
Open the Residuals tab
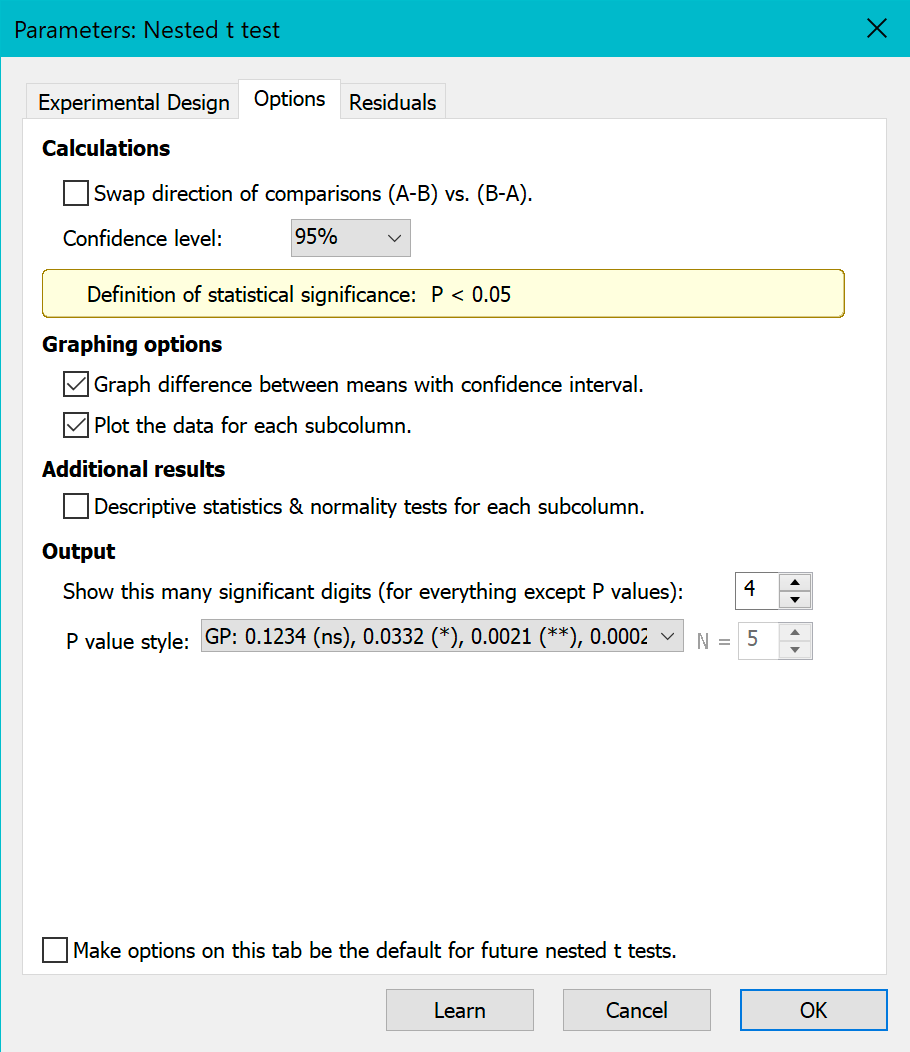tap(392, 102)
